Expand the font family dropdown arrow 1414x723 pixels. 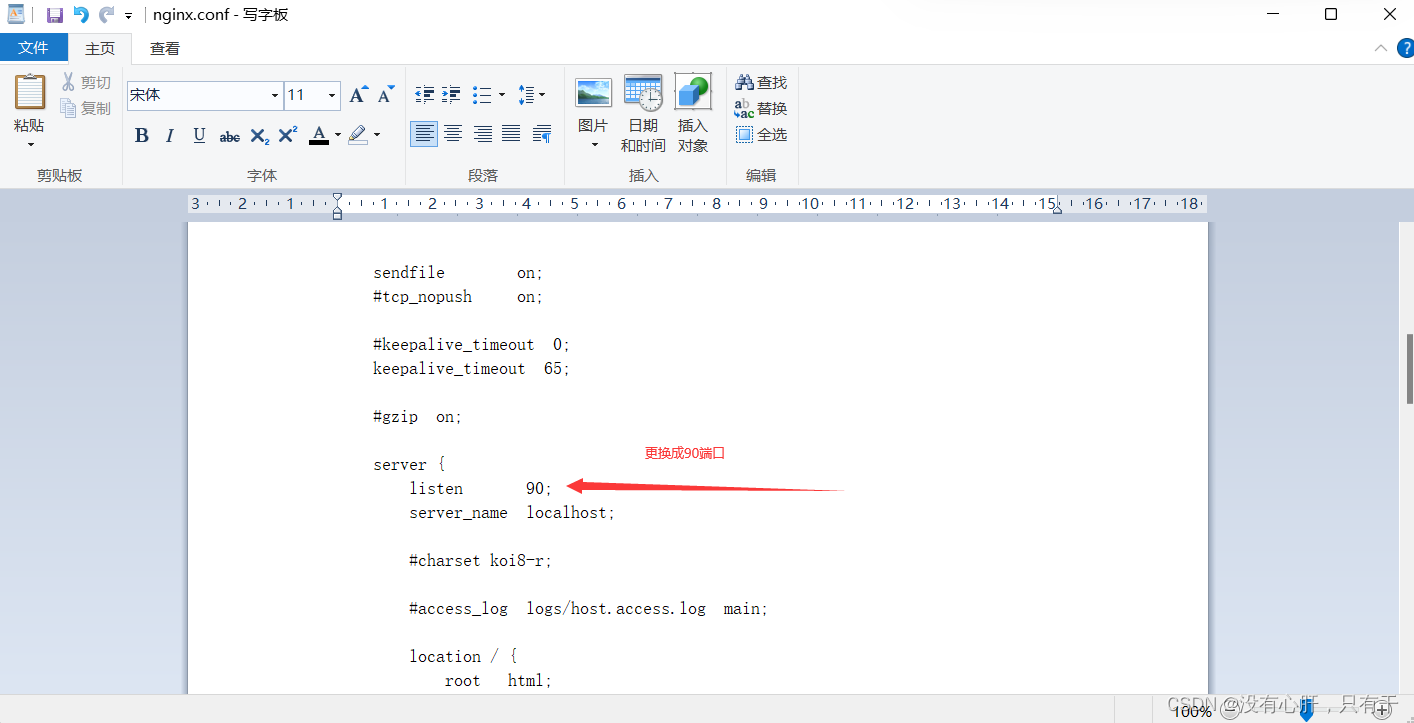275,96
